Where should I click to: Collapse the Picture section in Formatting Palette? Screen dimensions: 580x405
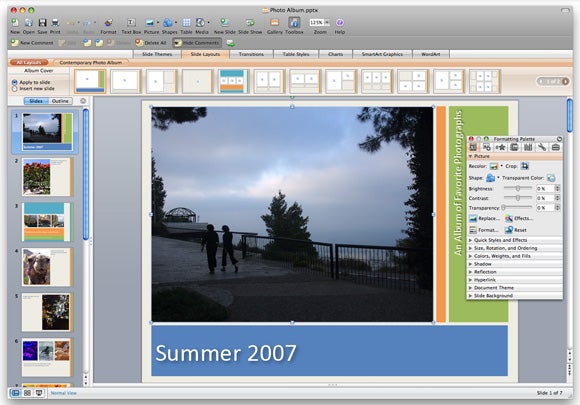470,156
